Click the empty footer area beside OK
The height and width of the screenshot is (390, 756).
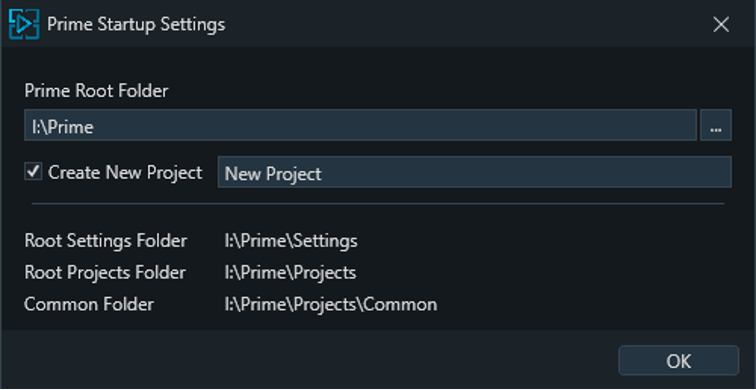pos(309,360)
